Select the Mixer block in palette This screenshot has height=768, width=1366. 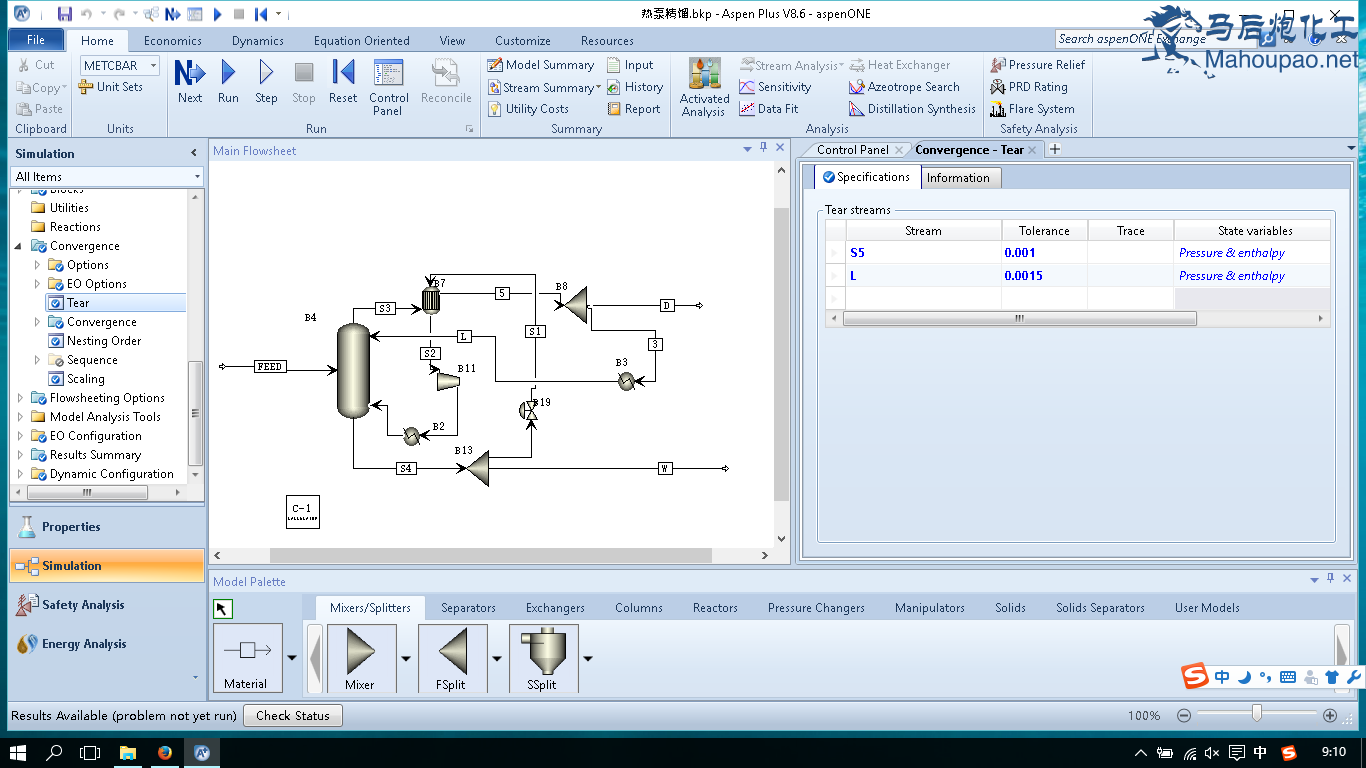tap(360, 658)
